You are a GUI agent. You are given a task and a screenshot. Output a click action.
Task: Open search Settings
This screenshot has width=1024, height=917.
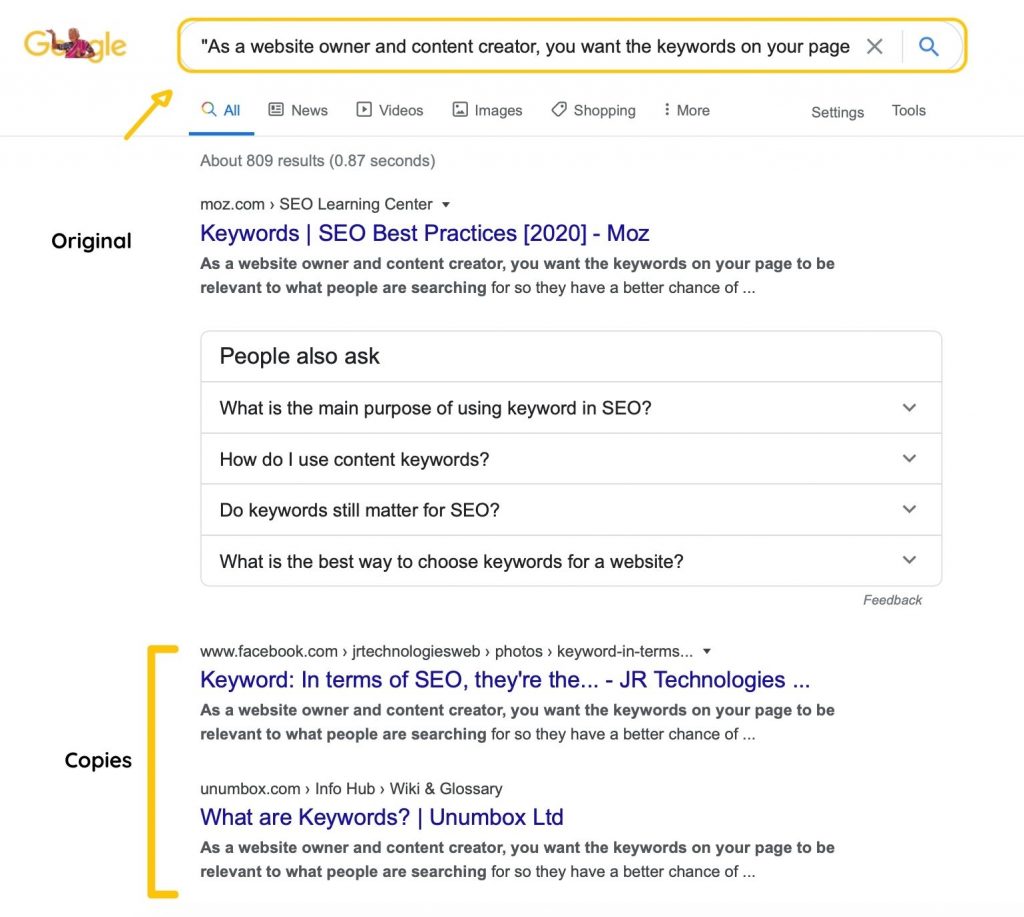point(837,112)
